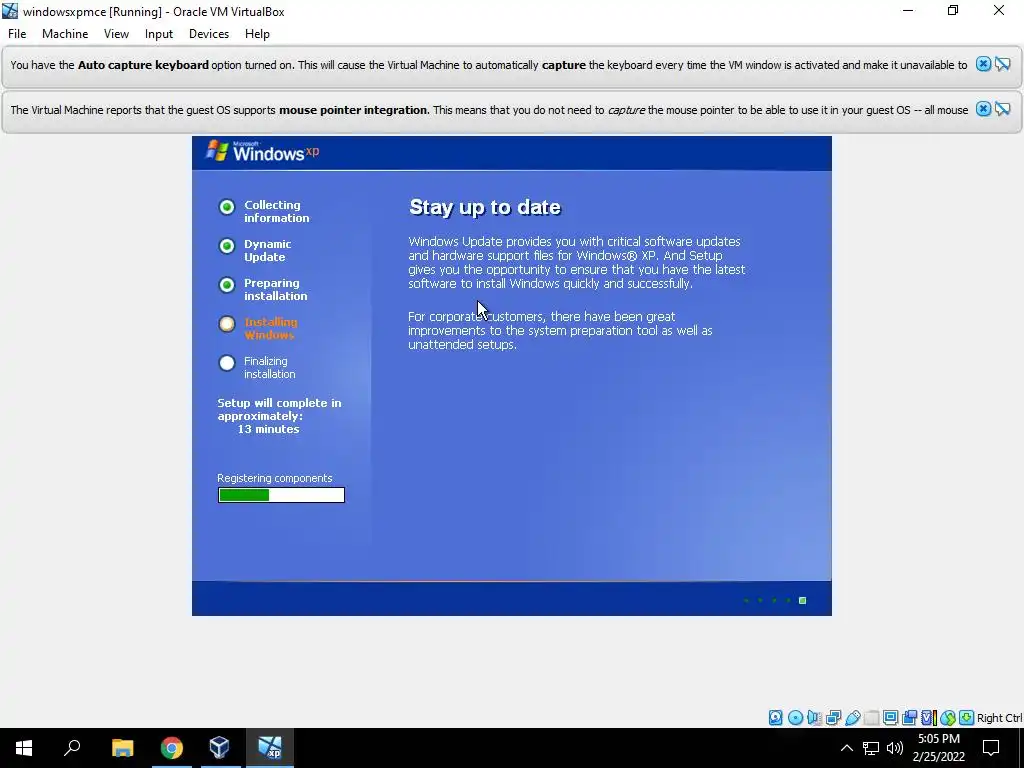Screen dimensions: 1024x768
Task: Click the 'Setup will complete in approximately' text
Action: pyautogui.click(x=279, y=409)
